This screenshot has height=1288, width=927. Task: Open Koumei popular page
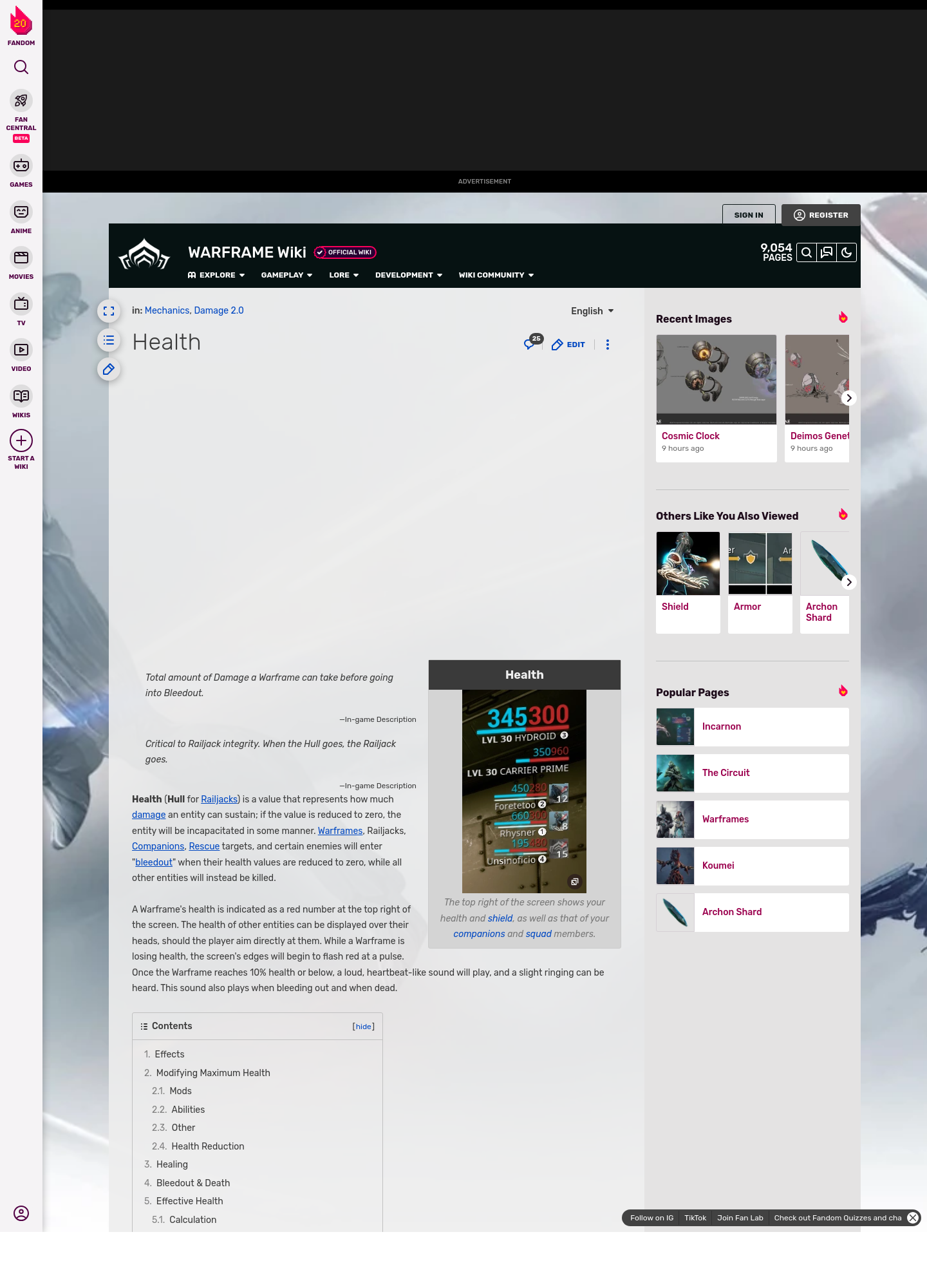coord(753,866)
